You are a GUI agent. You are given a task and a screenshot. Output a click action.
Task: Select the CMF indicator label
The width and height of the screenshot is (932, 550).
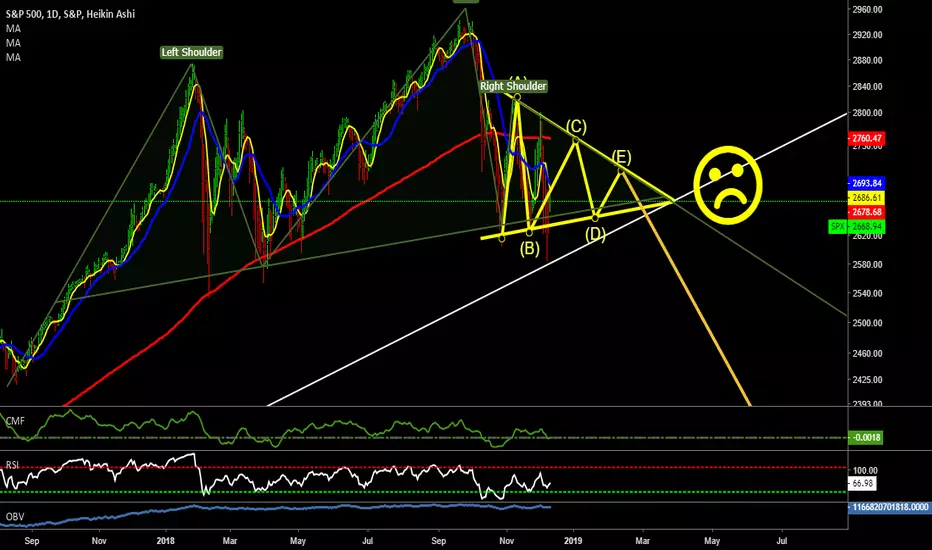tap(15, 421)
